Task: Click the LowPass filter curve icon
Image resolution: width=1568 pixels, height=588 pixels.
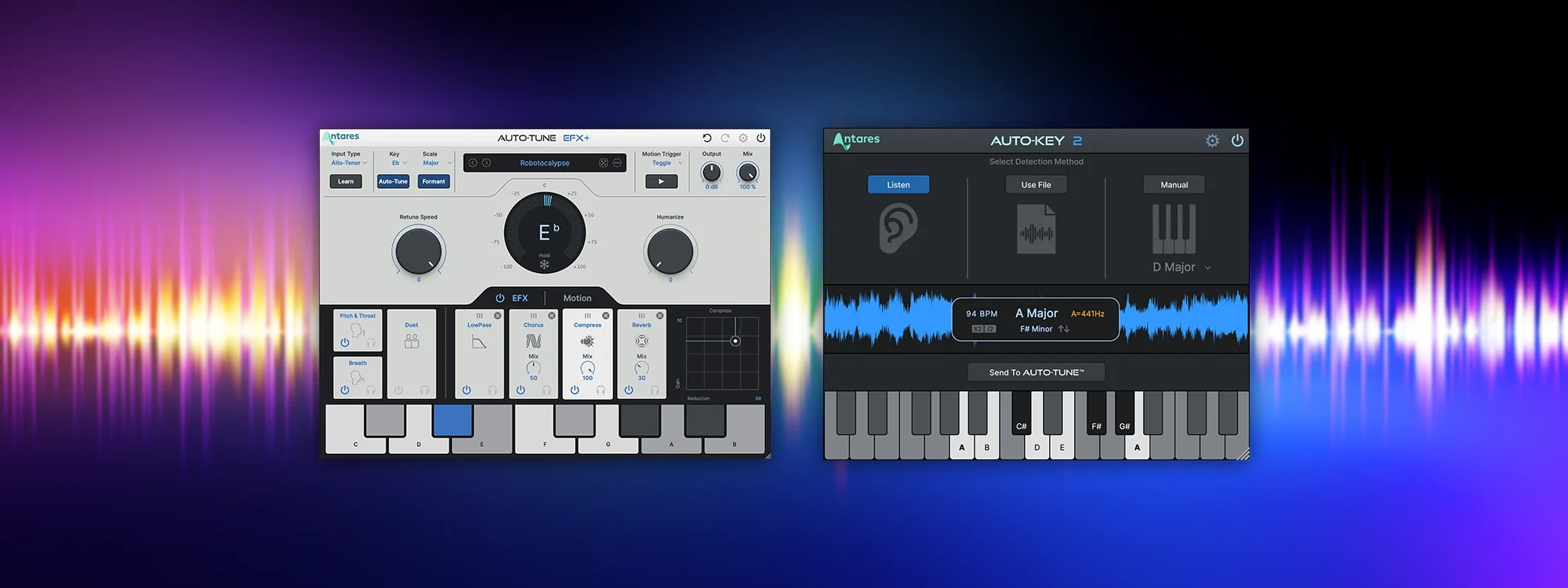Action: [479, 341]
